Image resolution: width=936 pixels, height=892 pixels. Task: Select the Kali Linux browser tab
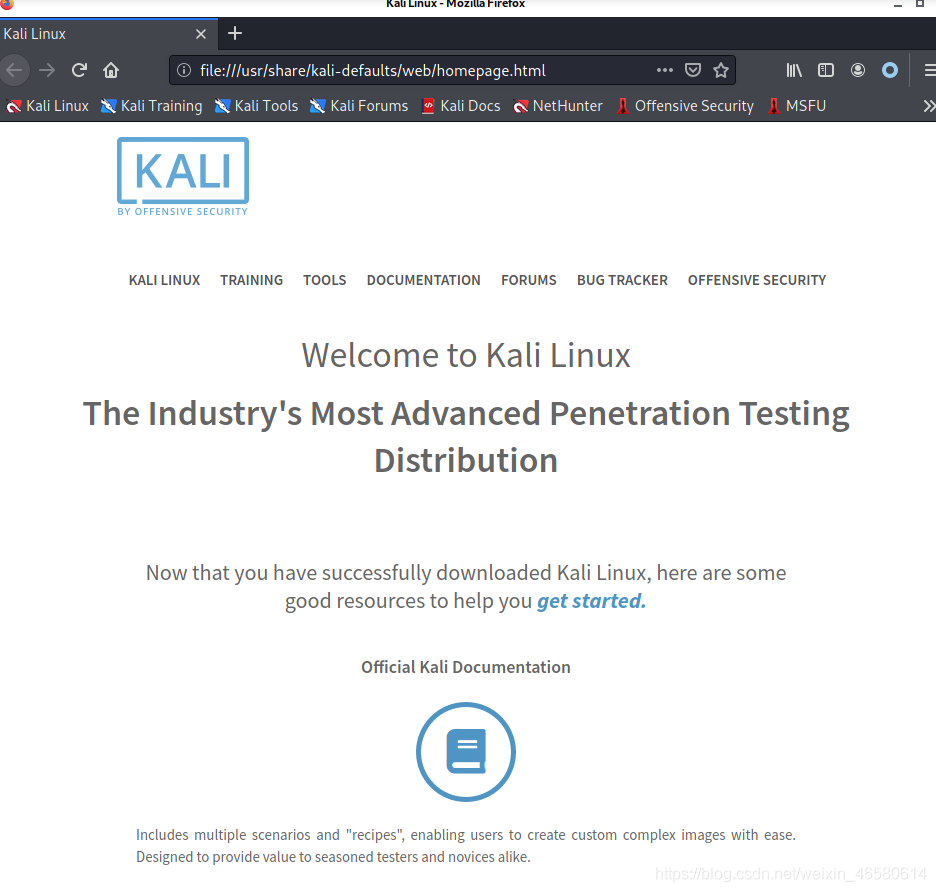pos(109,34)
